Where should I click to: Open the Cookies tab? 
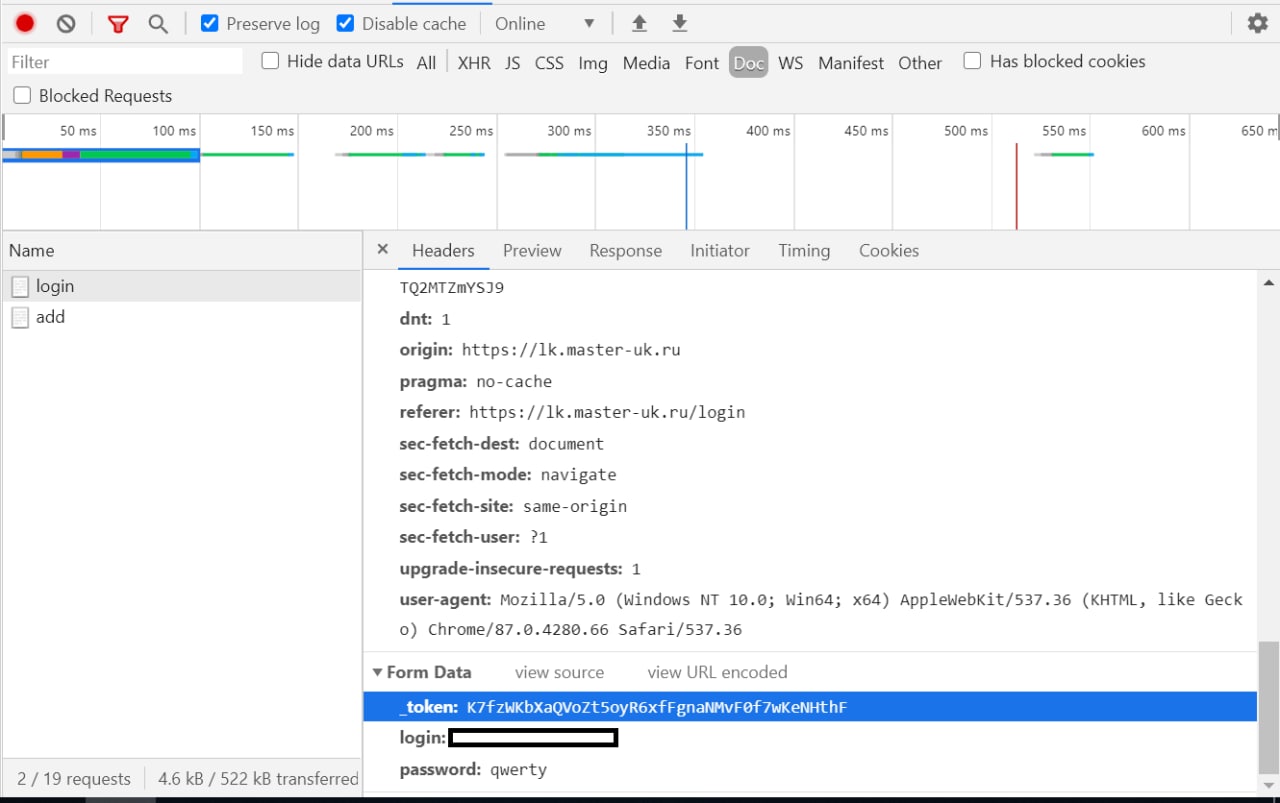[888, 251]
